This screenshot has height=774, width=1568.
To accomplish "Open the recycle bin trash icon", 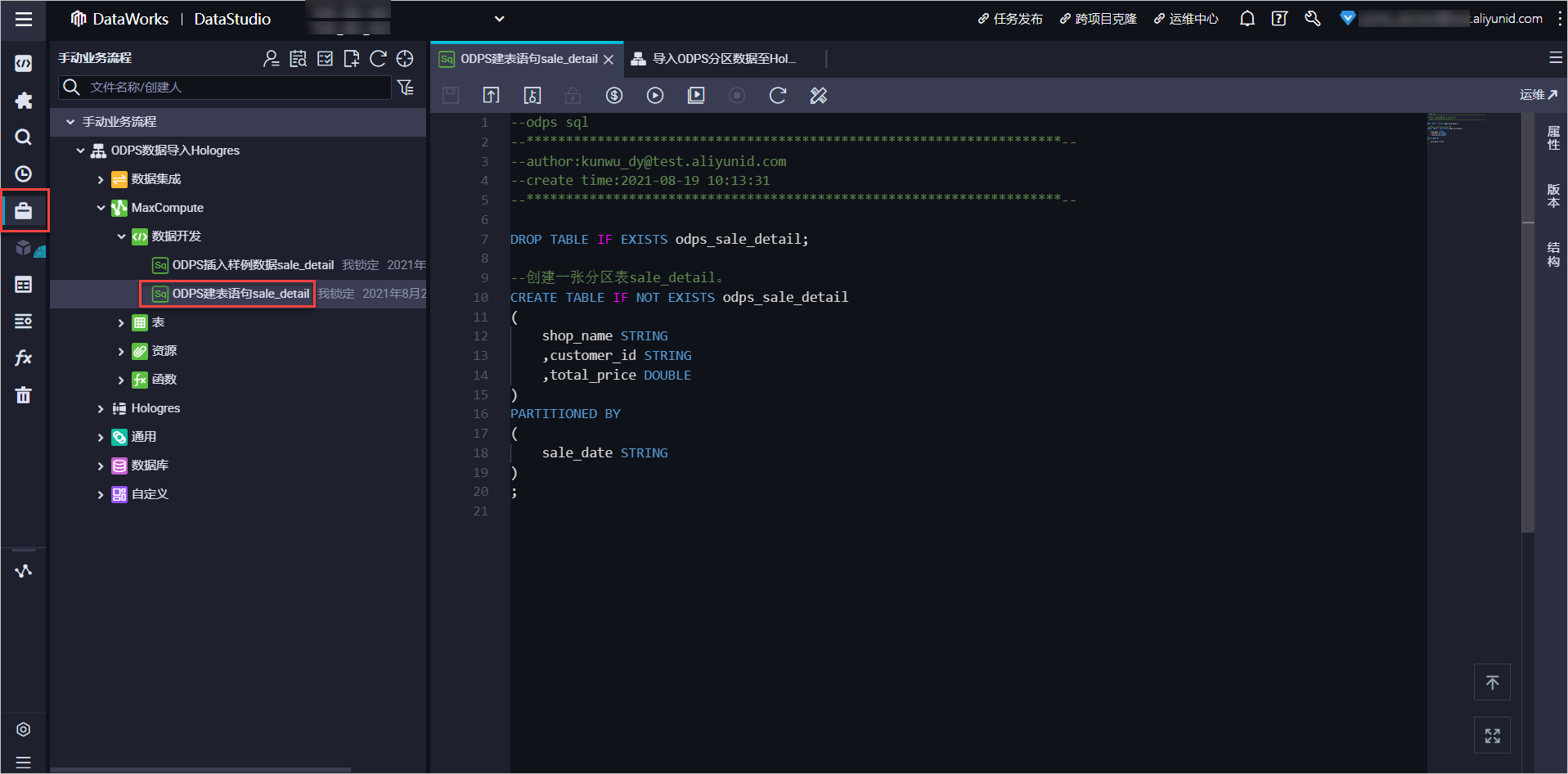I will (x=24, y=395).
